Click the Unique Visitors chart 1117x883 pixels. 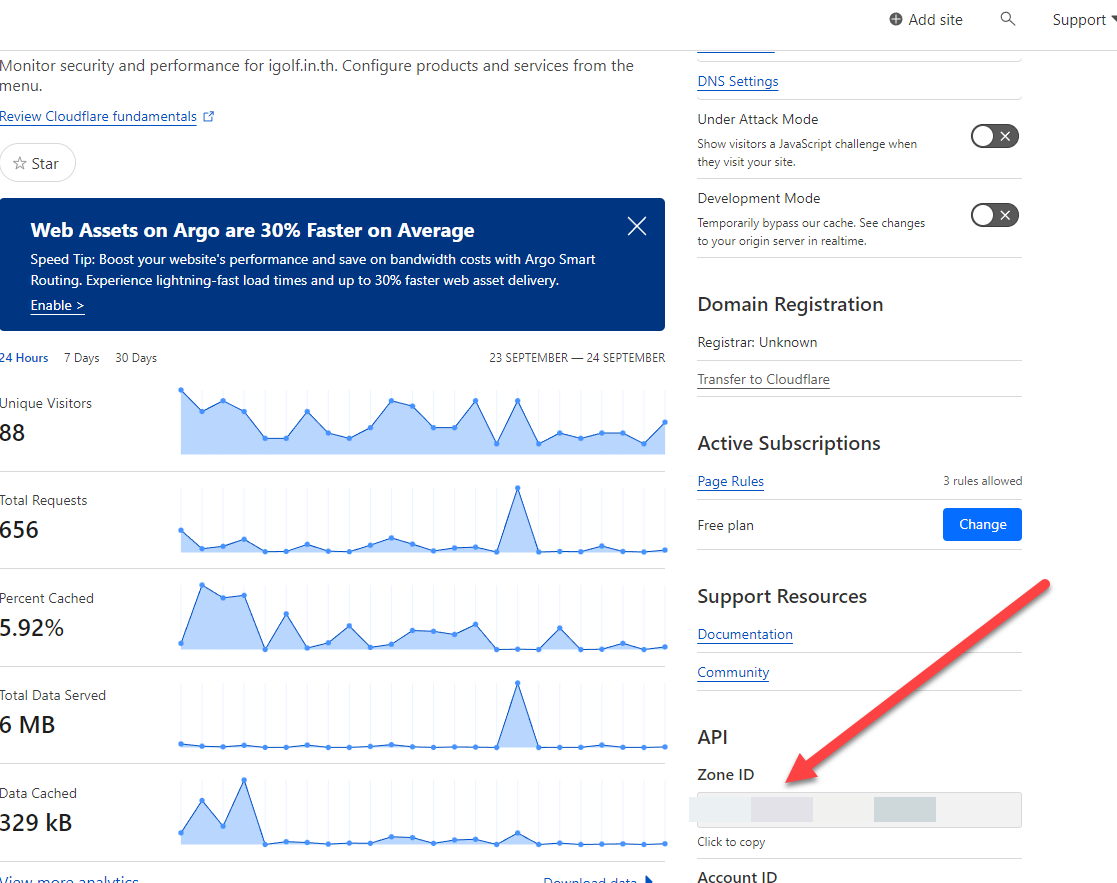coord(422,422)
